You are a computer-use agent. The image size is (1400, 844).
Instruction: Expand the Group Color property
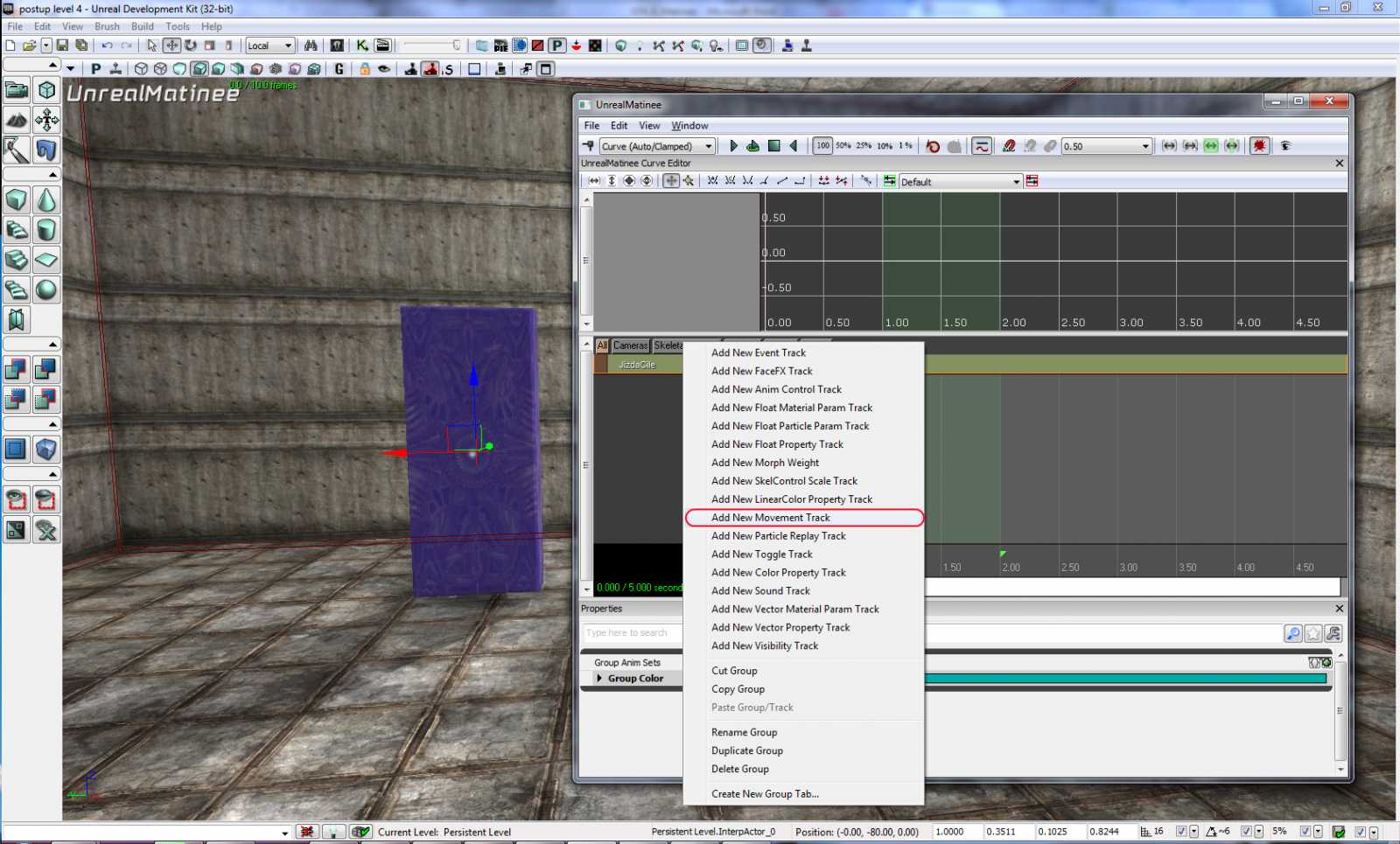coord(599,679)
